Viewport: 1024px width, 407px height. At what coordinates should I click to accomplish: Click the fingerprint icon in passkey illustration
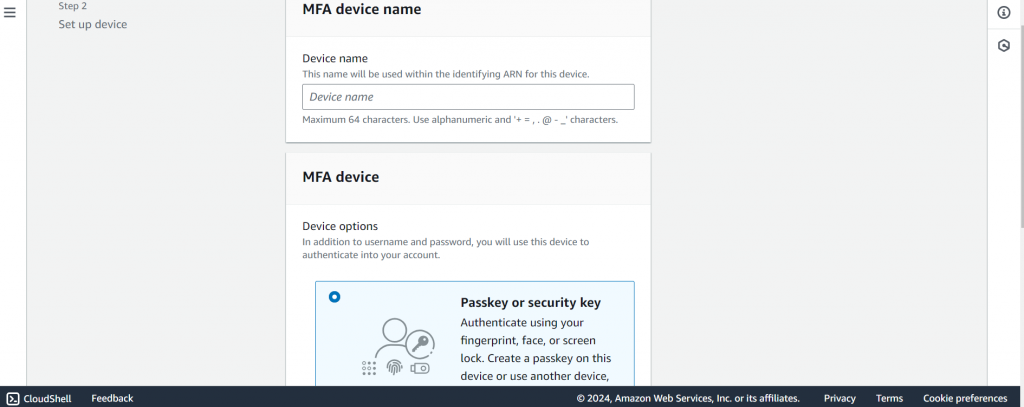pos(393,367)
